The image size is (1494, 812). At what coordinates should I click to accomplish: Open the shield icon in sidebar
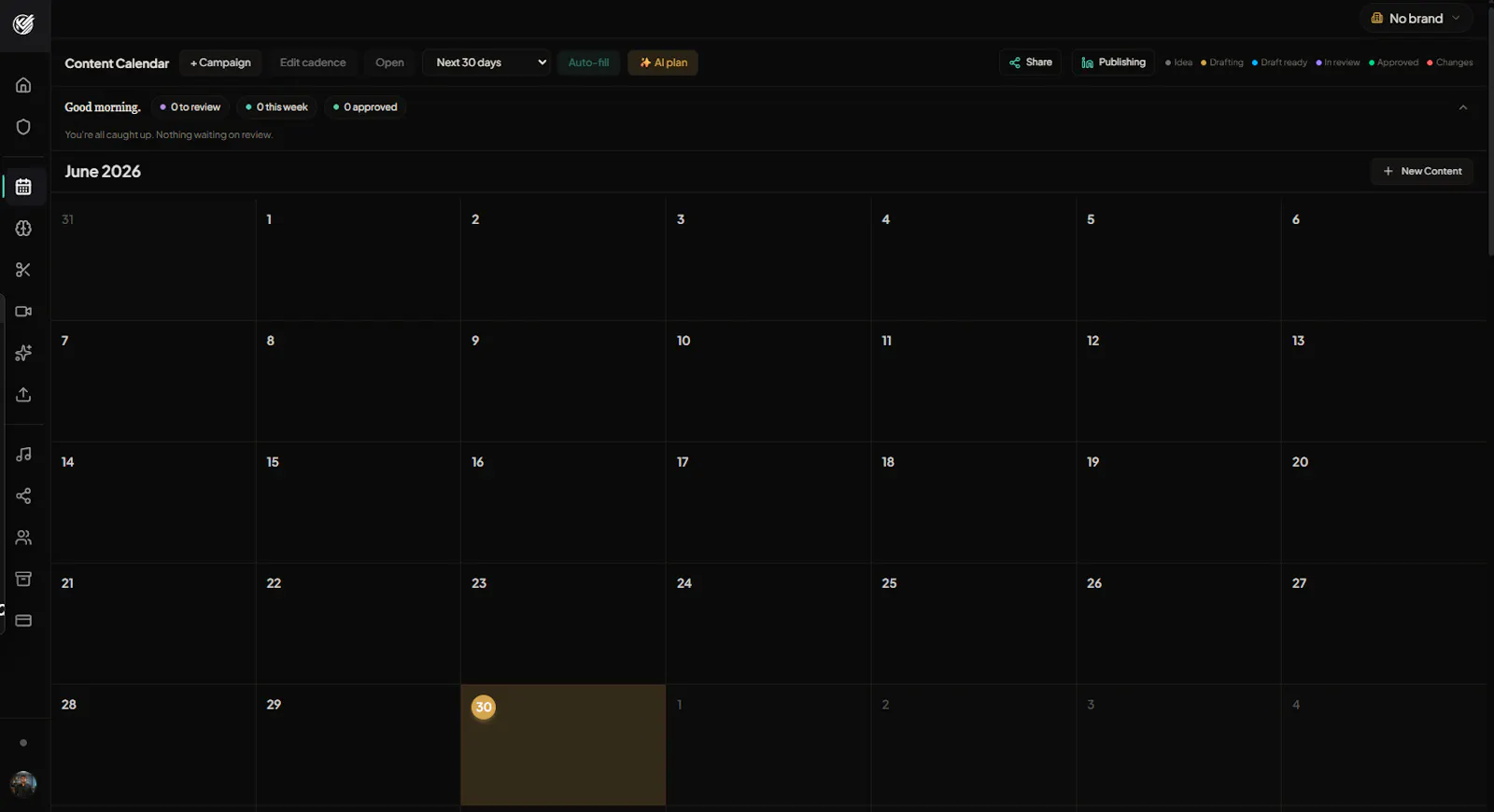coord(23,127)
